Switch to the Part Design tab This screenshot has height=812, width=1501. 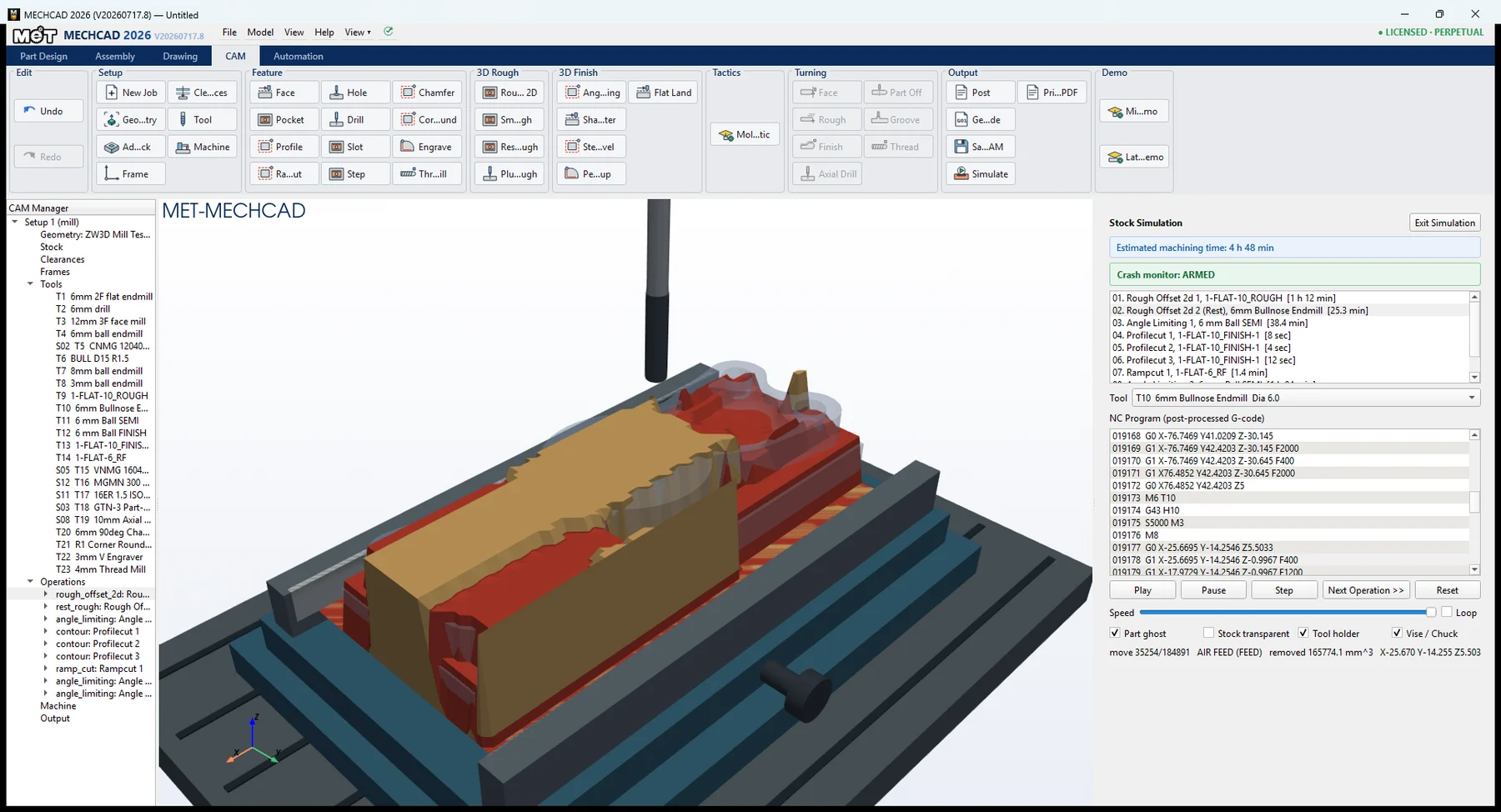click(x=43, y=56)
